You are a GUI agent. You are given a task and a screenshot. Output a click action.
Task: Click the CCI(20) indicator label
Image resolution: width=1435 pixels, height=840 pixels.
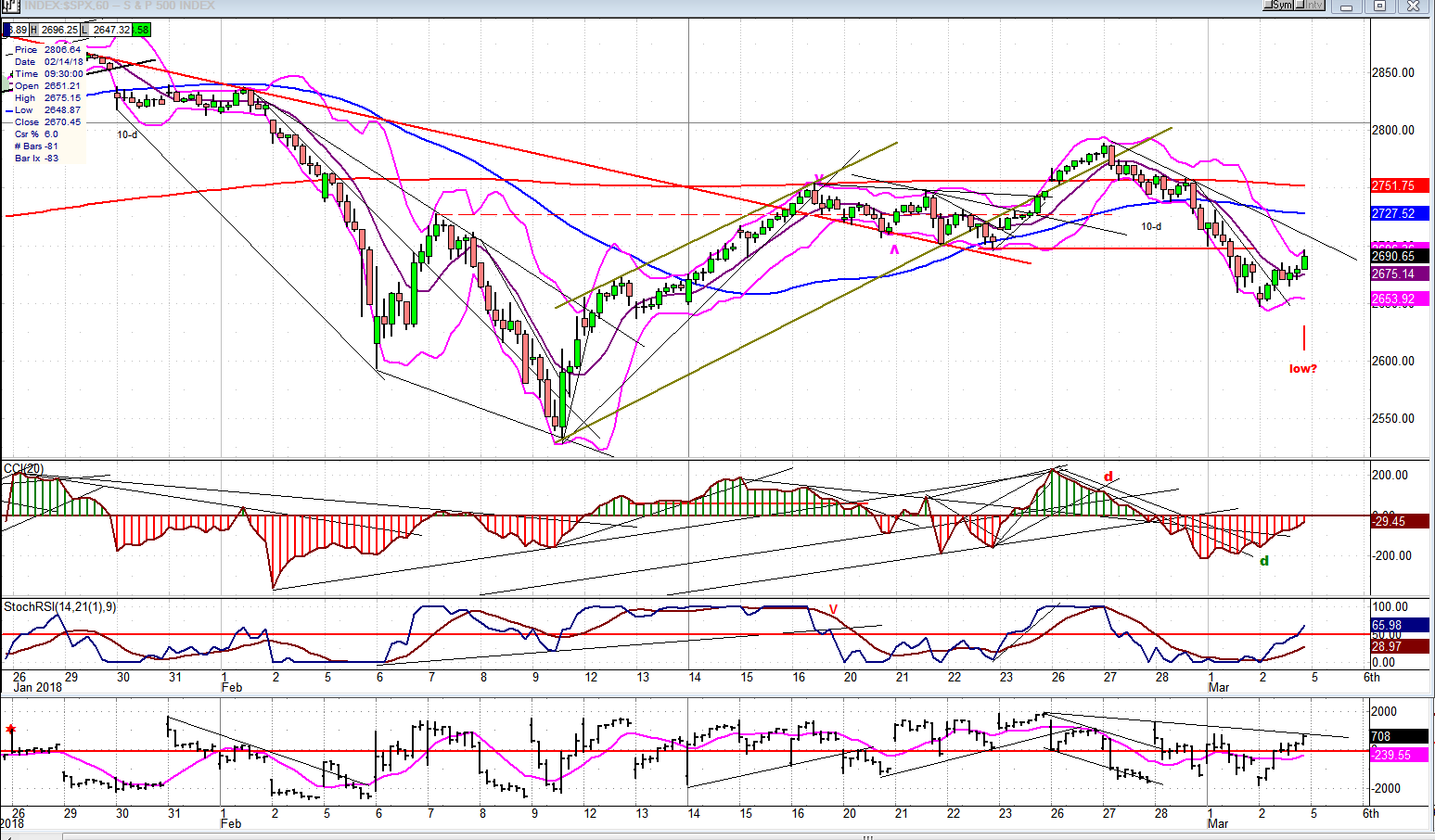(x=23, y=469)
